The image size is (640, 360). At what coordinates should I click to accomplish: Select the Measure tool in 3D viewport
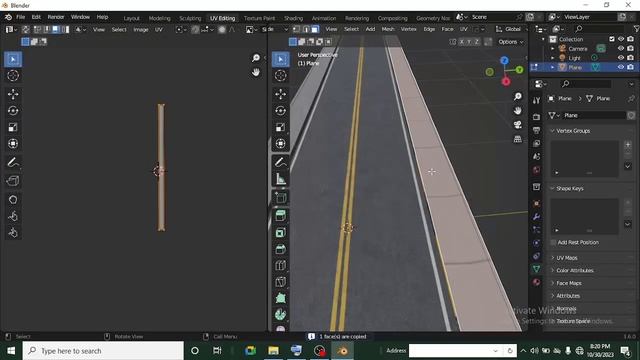tap(280, 179)
